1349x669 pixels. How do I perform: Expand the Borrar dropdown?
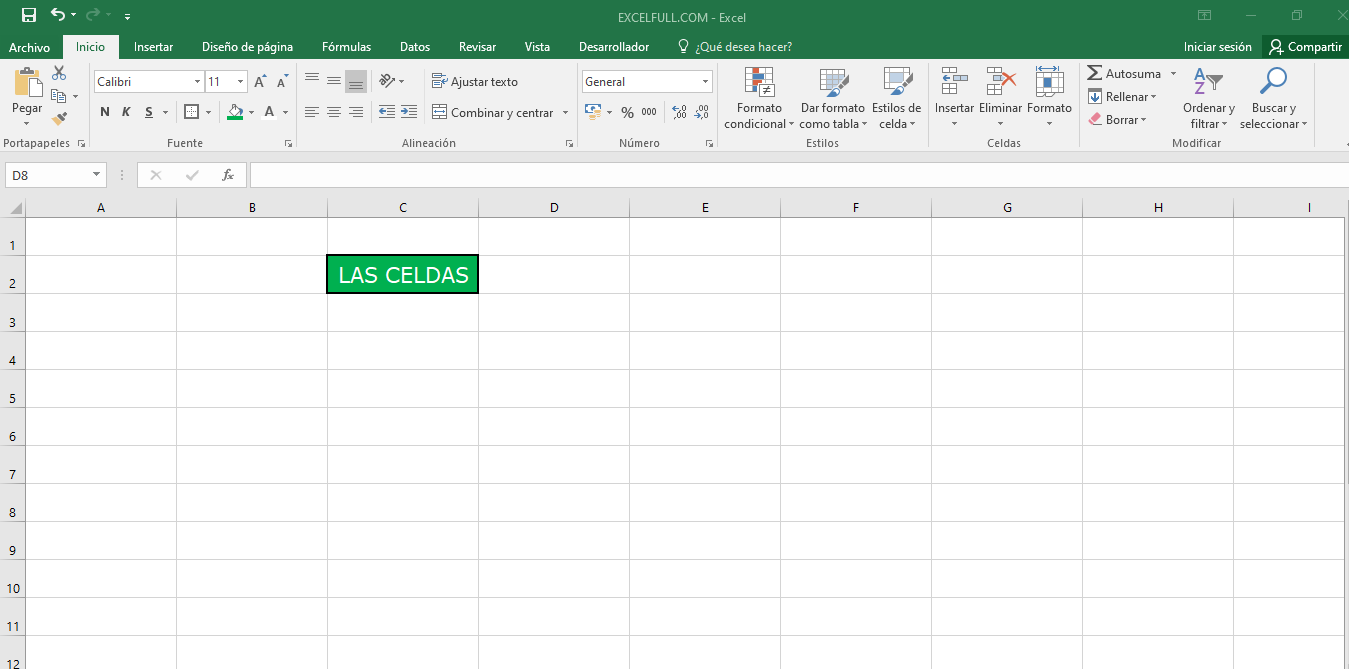click(1143, 120)
